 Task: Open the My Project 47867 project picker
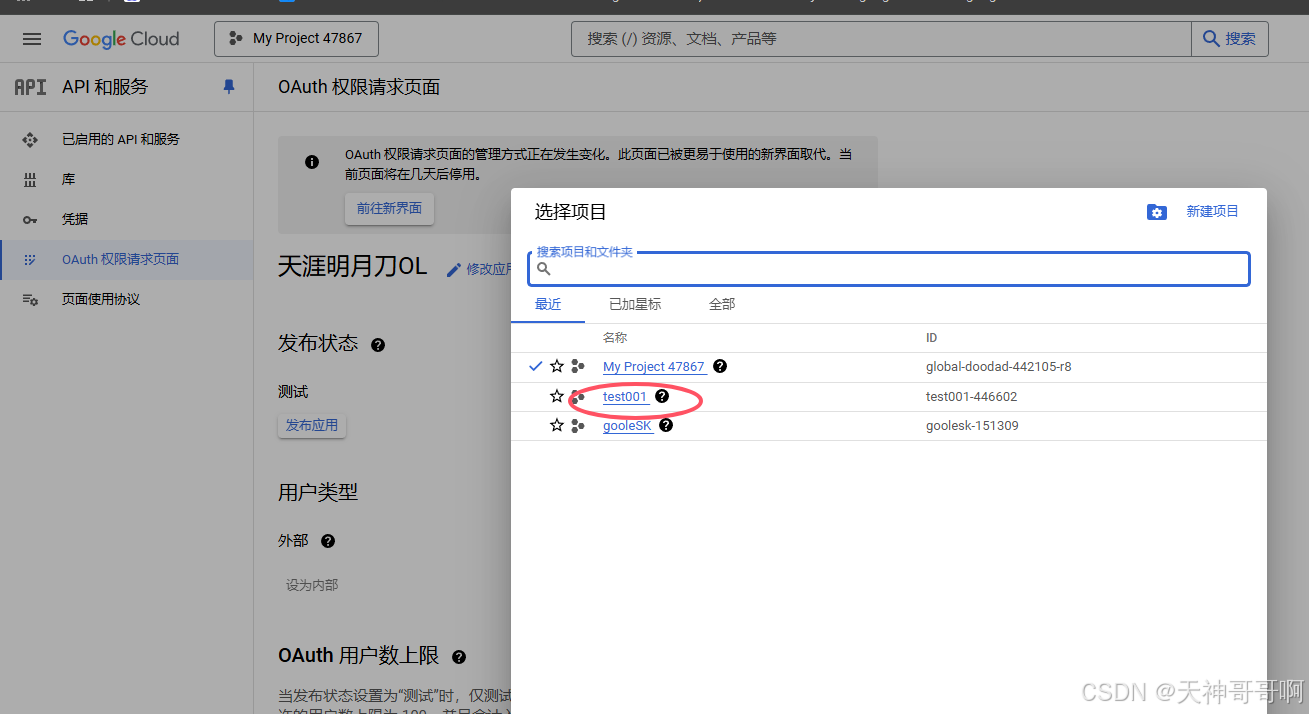[x=296, y=39]
